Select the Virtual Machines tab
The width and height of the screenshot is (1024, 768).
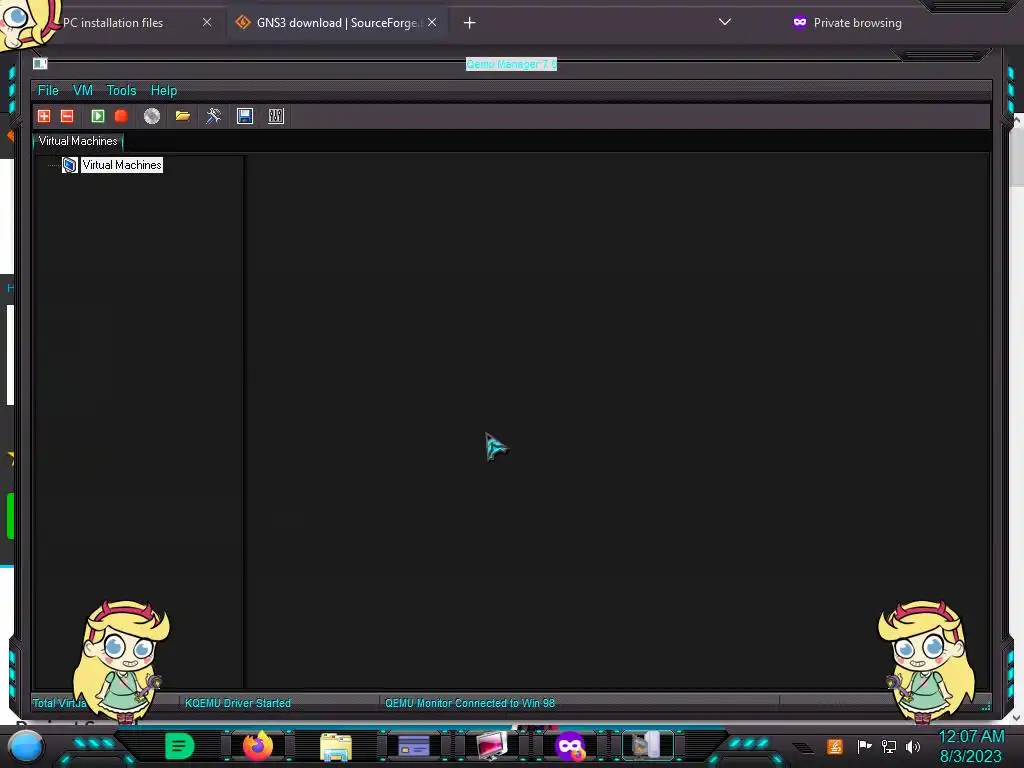tap(78, 141)
